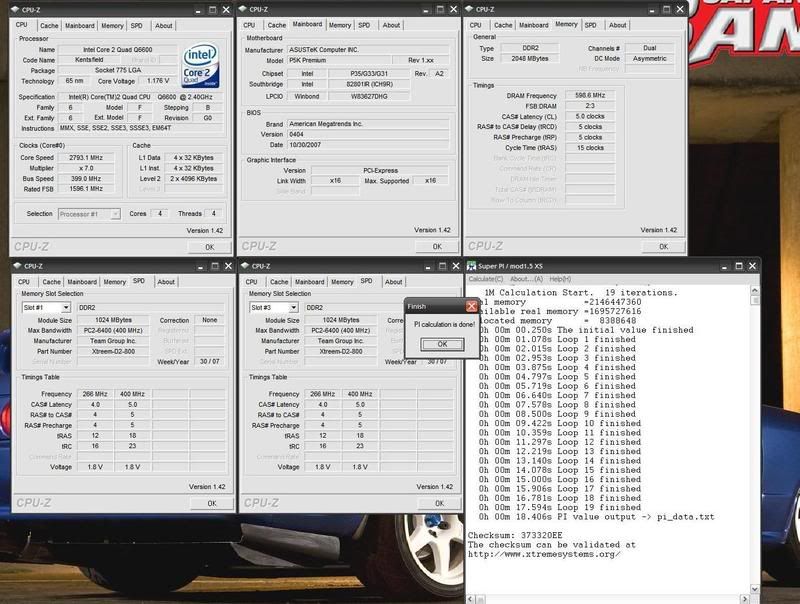This screenshot has width=800, height=604.
Task: Expand the Slot #1 memory slot dropdown
Action: (x=46, y=308)
